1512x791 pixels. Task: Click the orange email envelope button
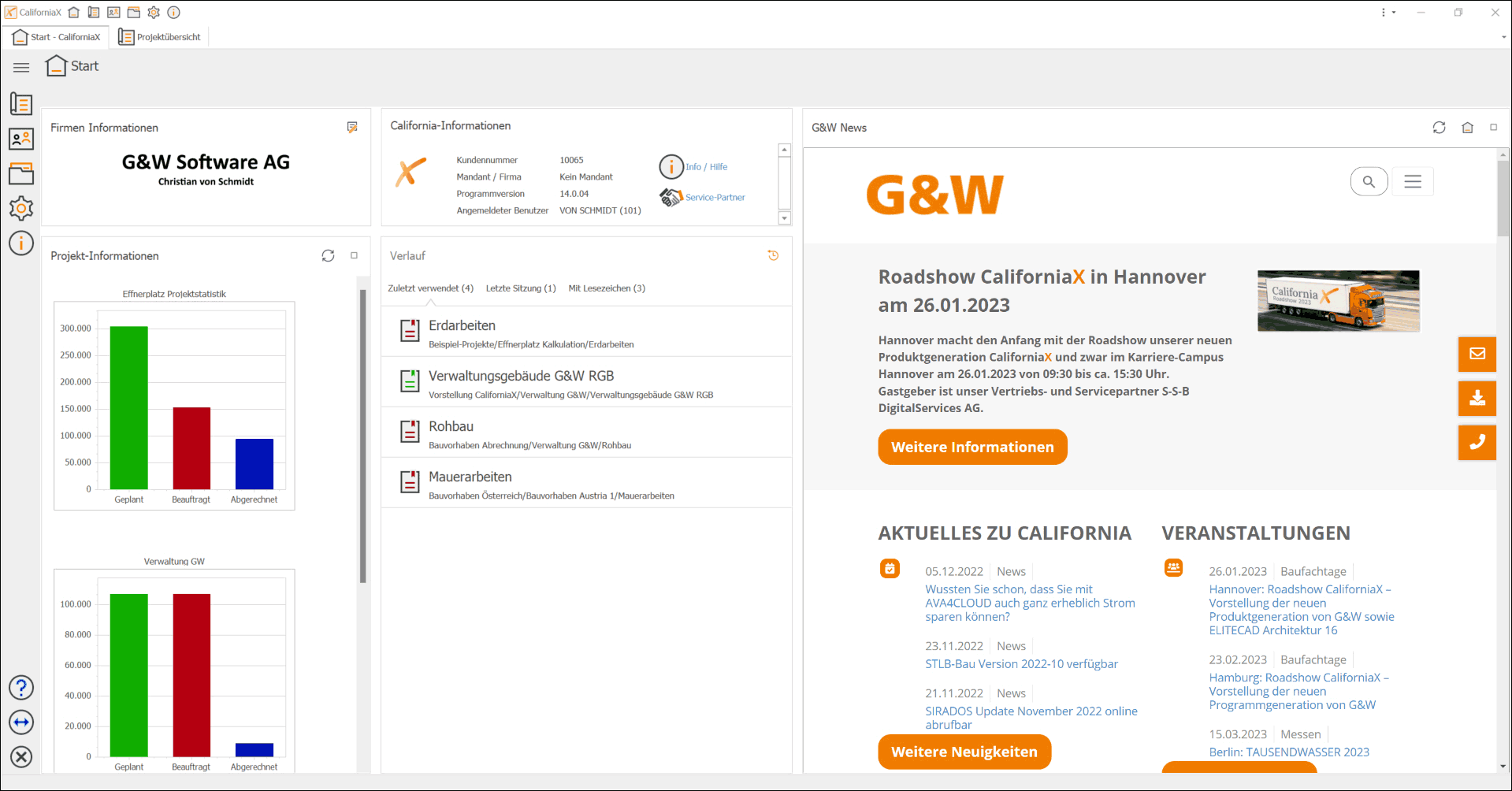[x=1477, y=354]
